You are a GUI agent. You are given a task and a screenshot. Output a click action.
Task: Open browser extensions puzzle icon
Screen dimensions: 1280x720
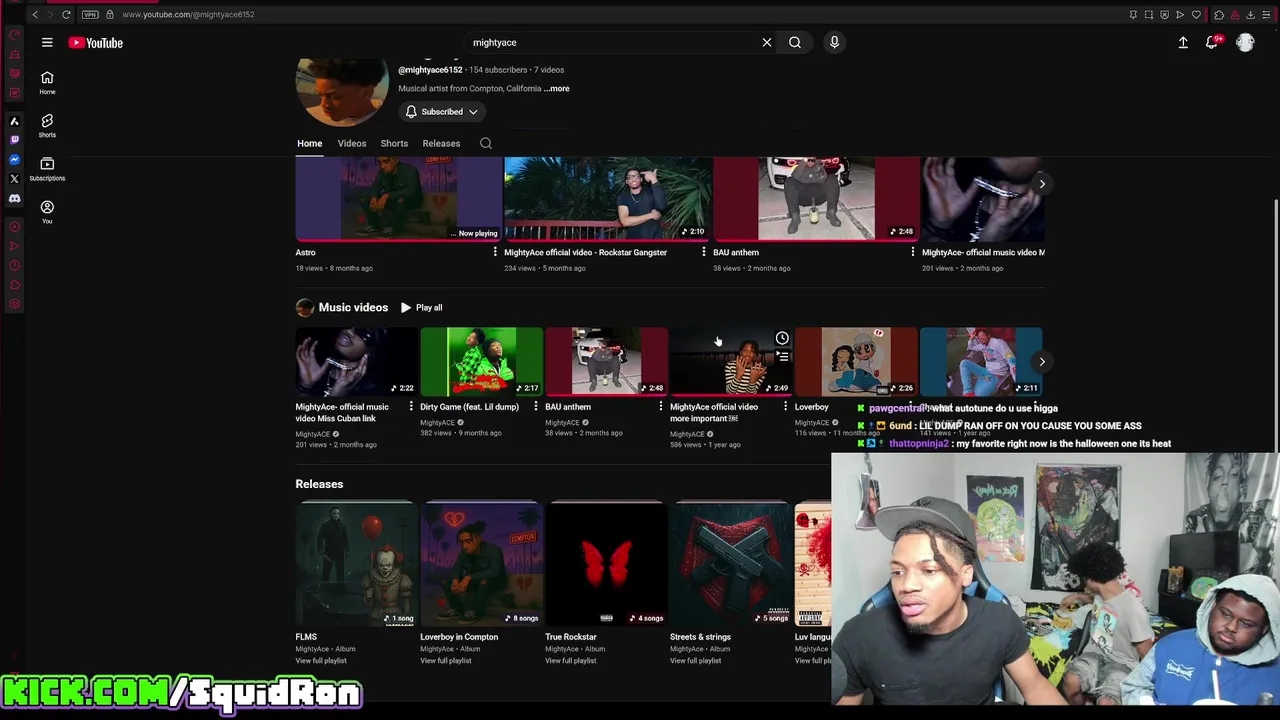coord(1219,14)
